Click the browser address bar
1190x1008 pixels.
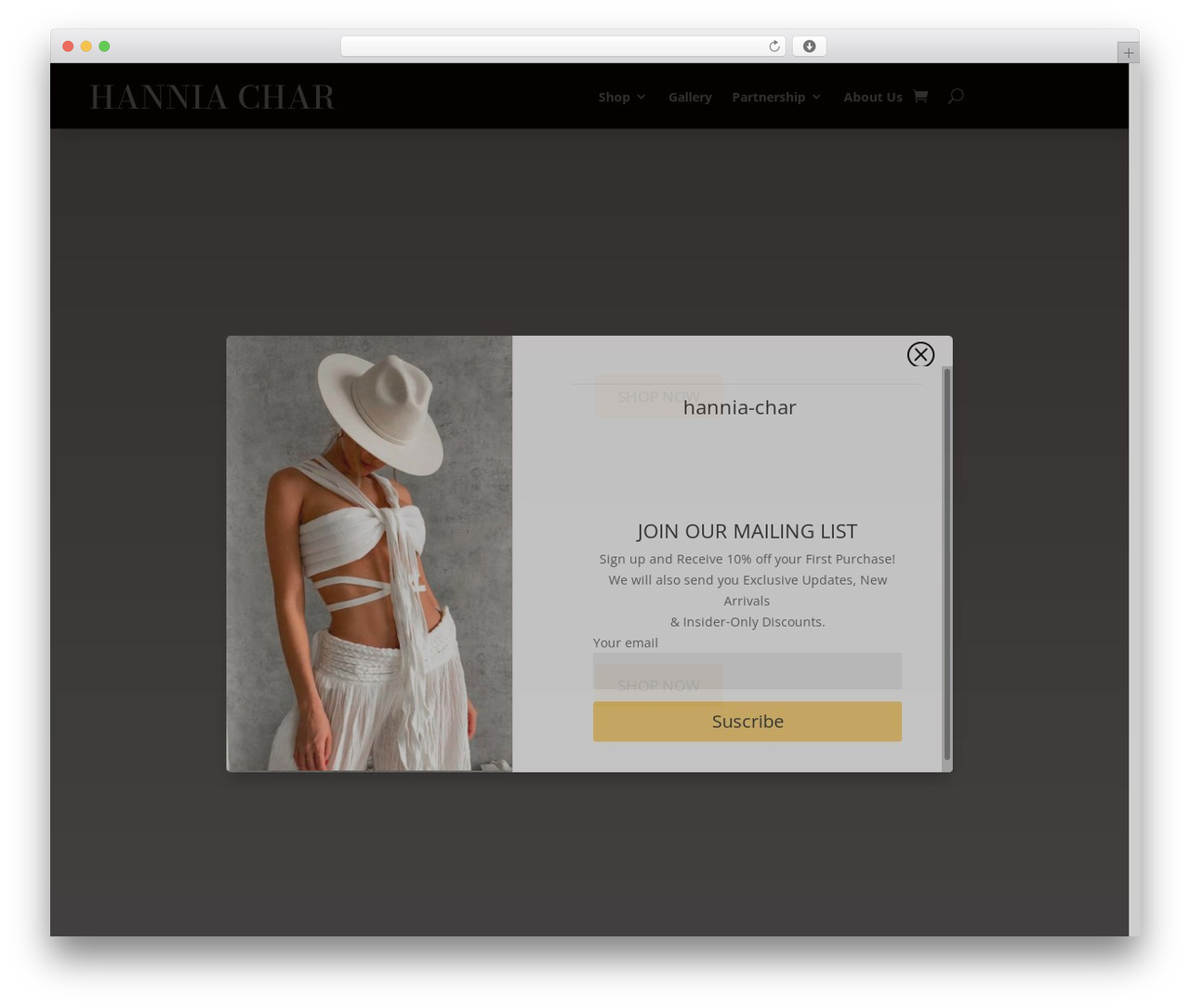563,46
